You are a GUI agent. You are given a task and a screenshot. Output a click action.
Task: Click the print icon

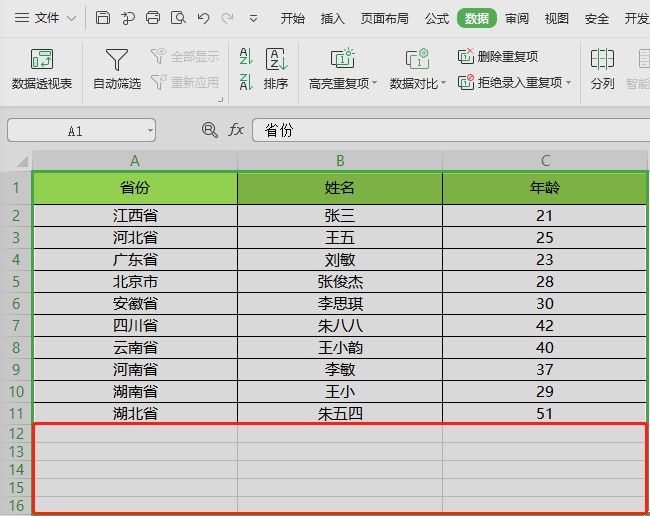pyautogui.click(x=153, y=18)
